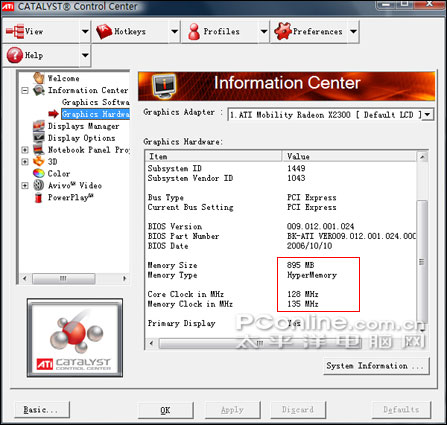The height and width of the screenshot is (425, 447).
Task: Click the tree panel scroll-right arrow
Action: pos(124,278)
